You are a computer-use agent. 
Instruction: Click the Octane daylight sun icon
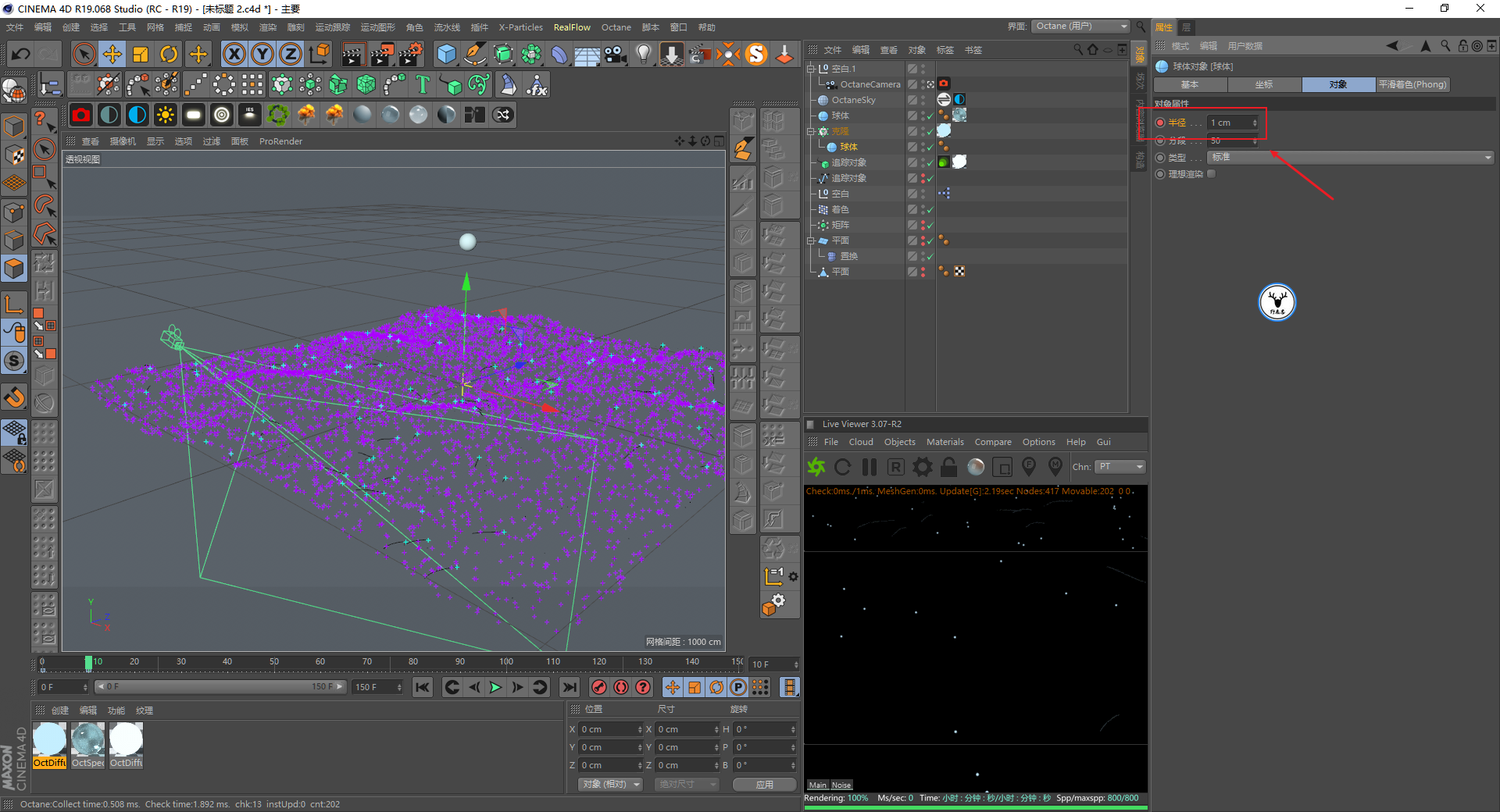point(166,115)
